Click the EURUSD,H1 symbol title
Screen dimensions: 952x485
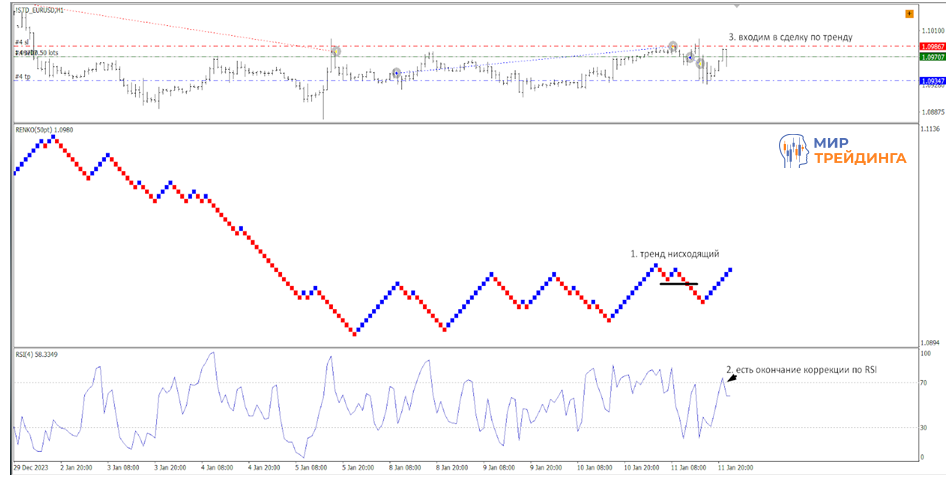(x=40, y=10)
